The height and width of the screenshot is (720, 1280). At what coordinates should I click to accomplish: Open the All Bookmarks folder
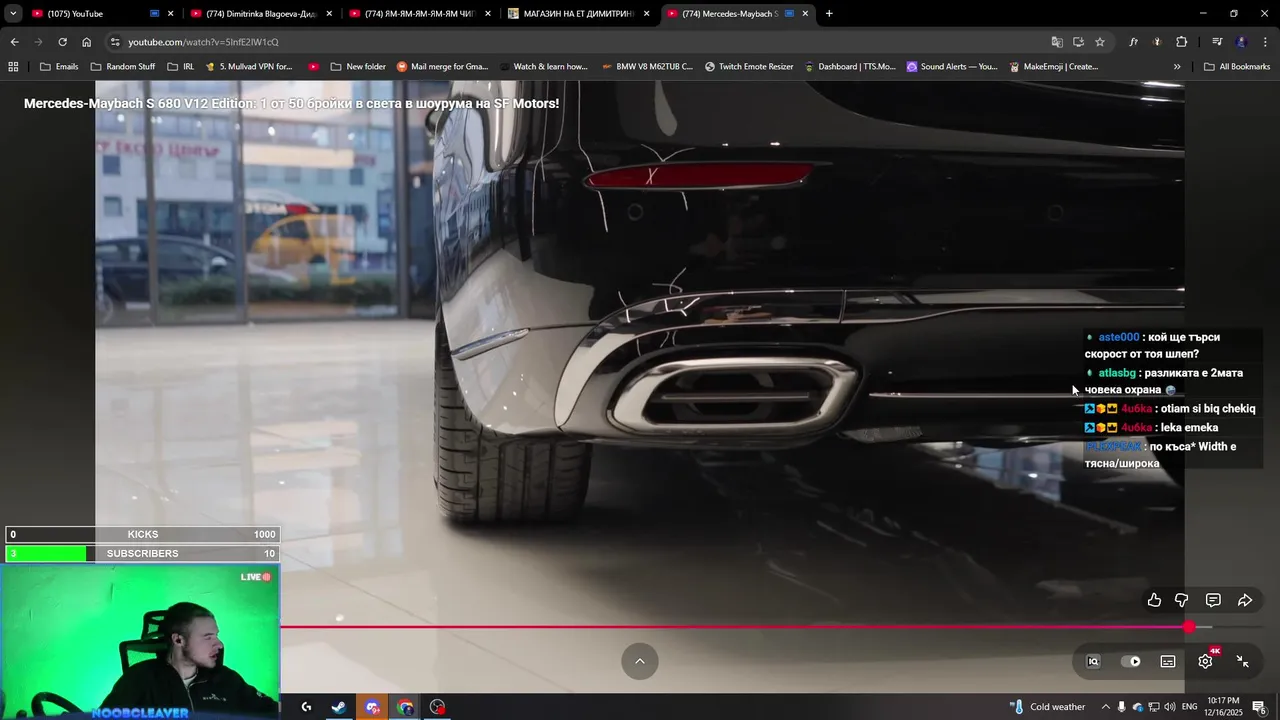tap(1237, 67)
